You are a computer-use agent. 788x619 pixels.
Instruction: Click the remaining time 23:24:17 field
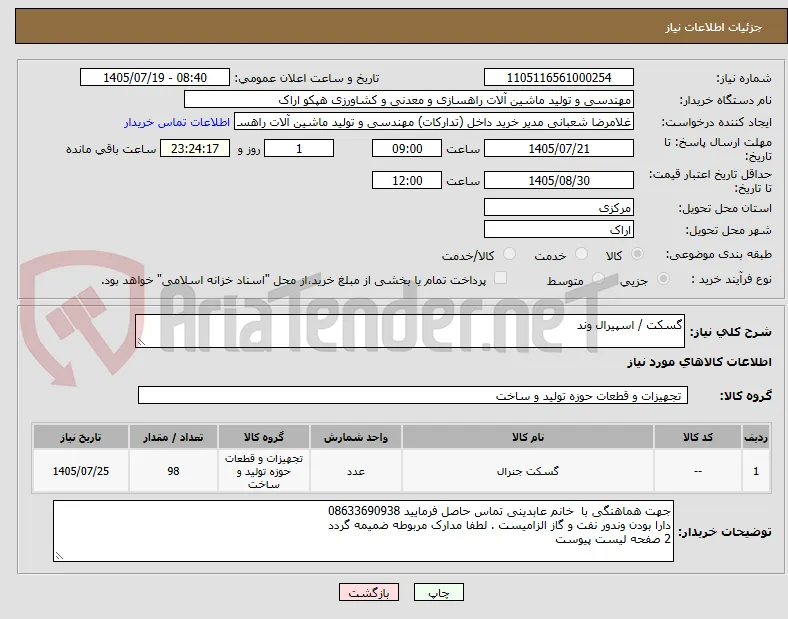click(195, 148)
